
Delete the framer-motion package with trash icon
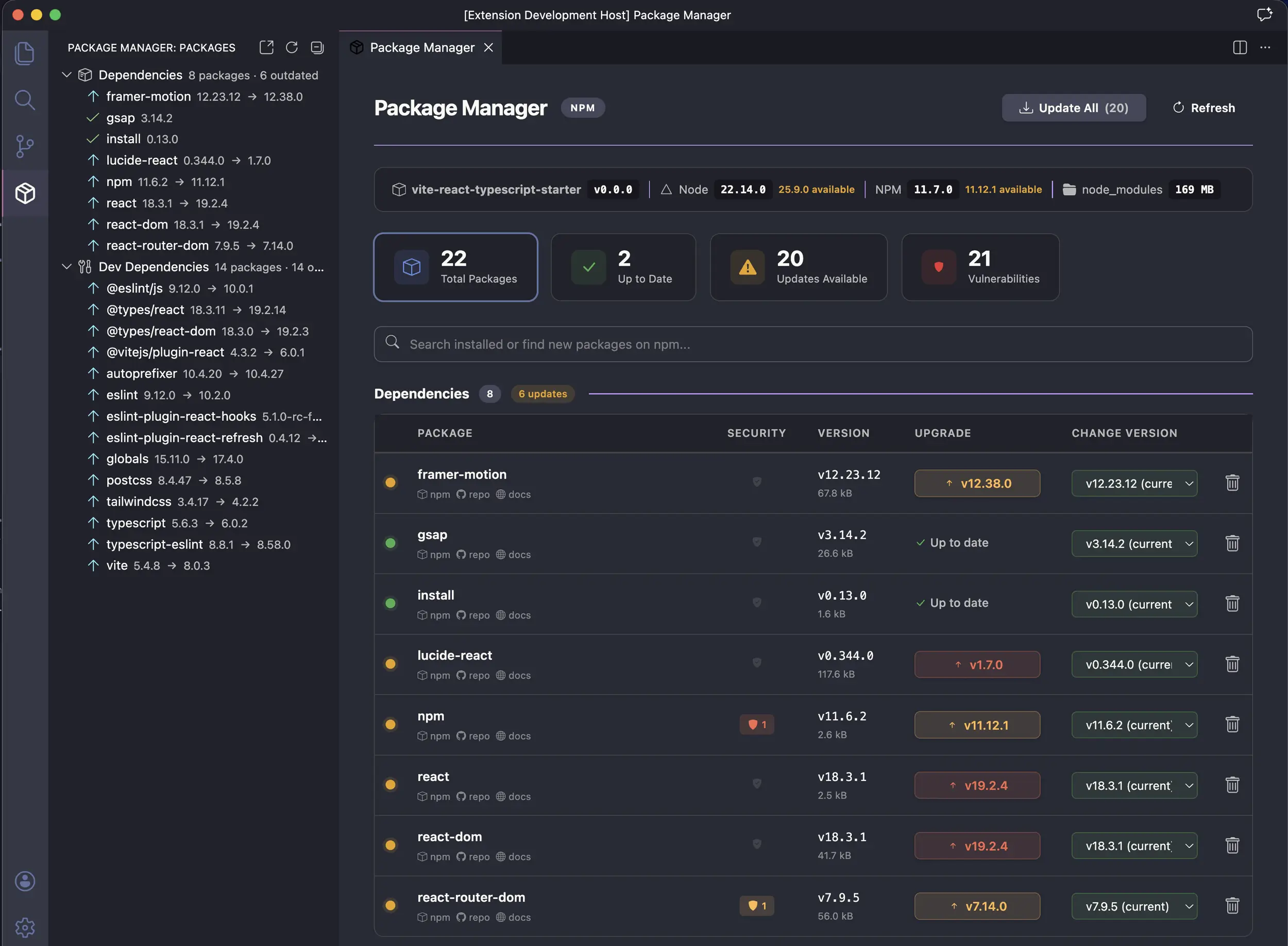[x=1232, y=483]
